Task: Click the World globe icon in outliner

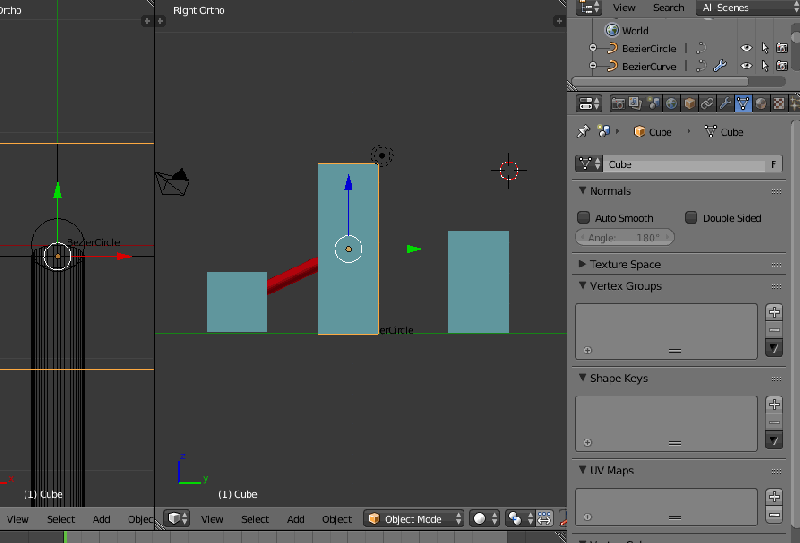Action: coord(612,30)
